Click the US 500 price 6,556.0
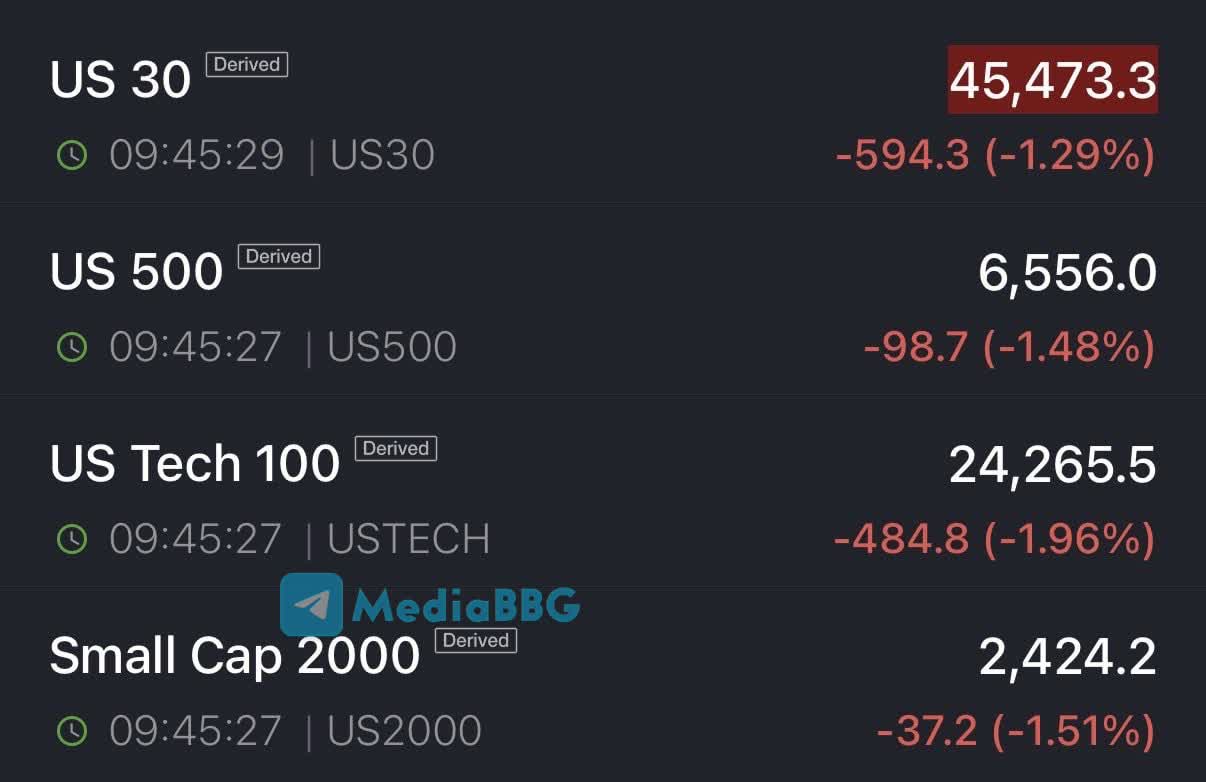 1067,272
